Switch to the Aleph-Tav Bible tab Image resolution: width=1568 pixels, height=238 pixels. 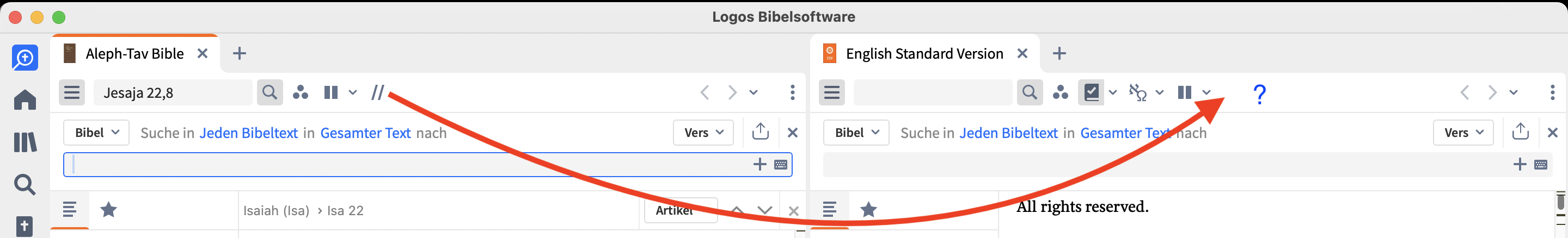point(134,54)
